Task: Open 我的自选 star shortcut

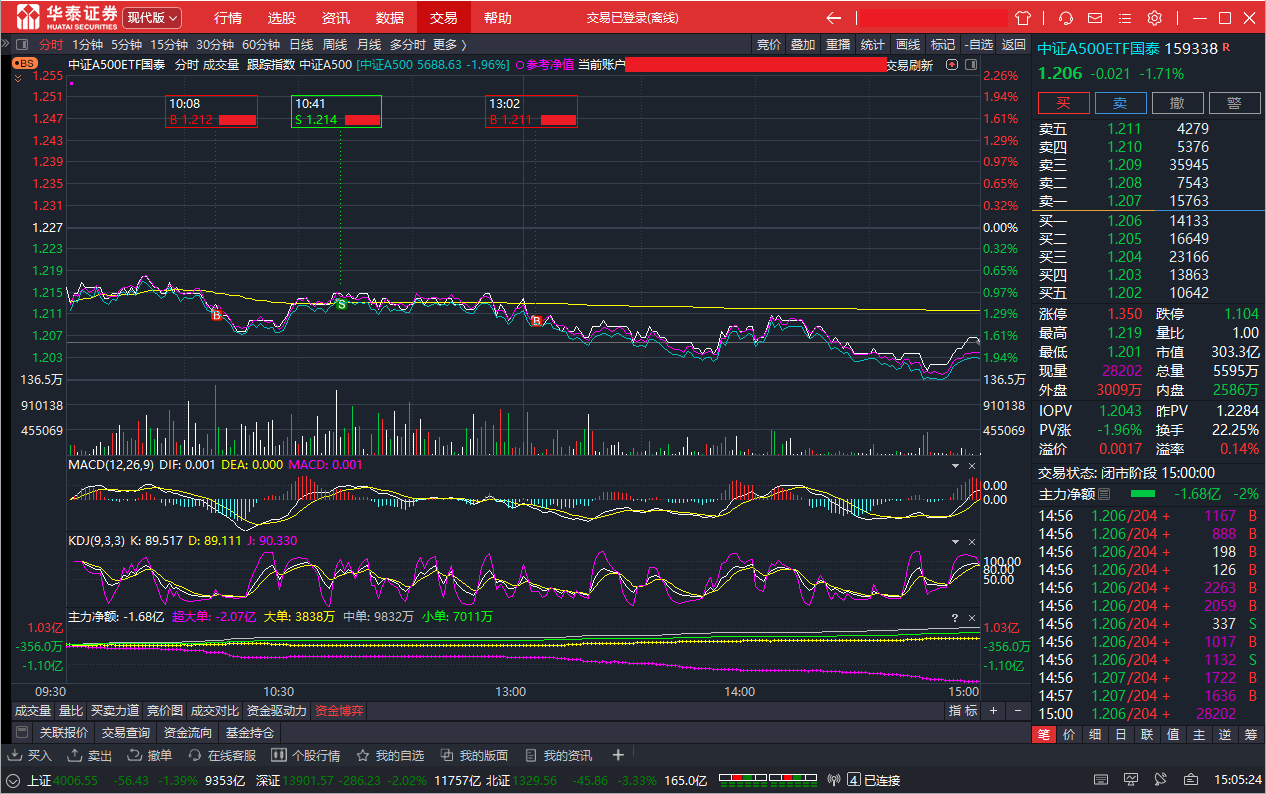Action: click(390, 755)
